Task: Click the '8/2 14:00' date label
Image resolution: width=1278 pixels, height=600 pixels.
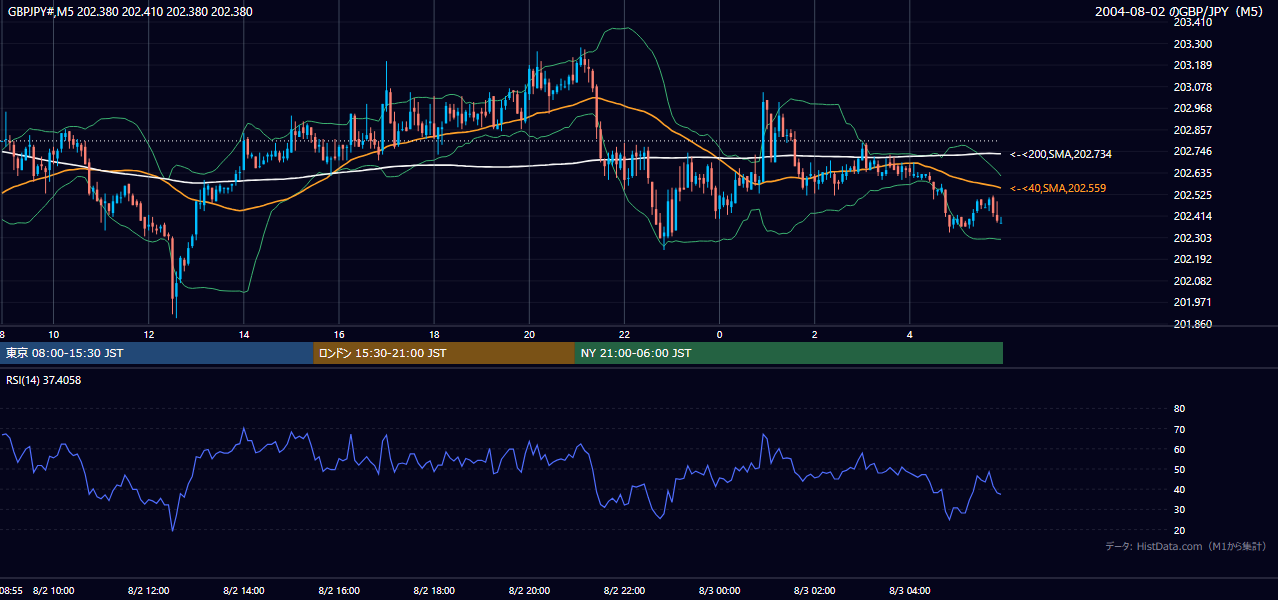Action: click(244, 591)
